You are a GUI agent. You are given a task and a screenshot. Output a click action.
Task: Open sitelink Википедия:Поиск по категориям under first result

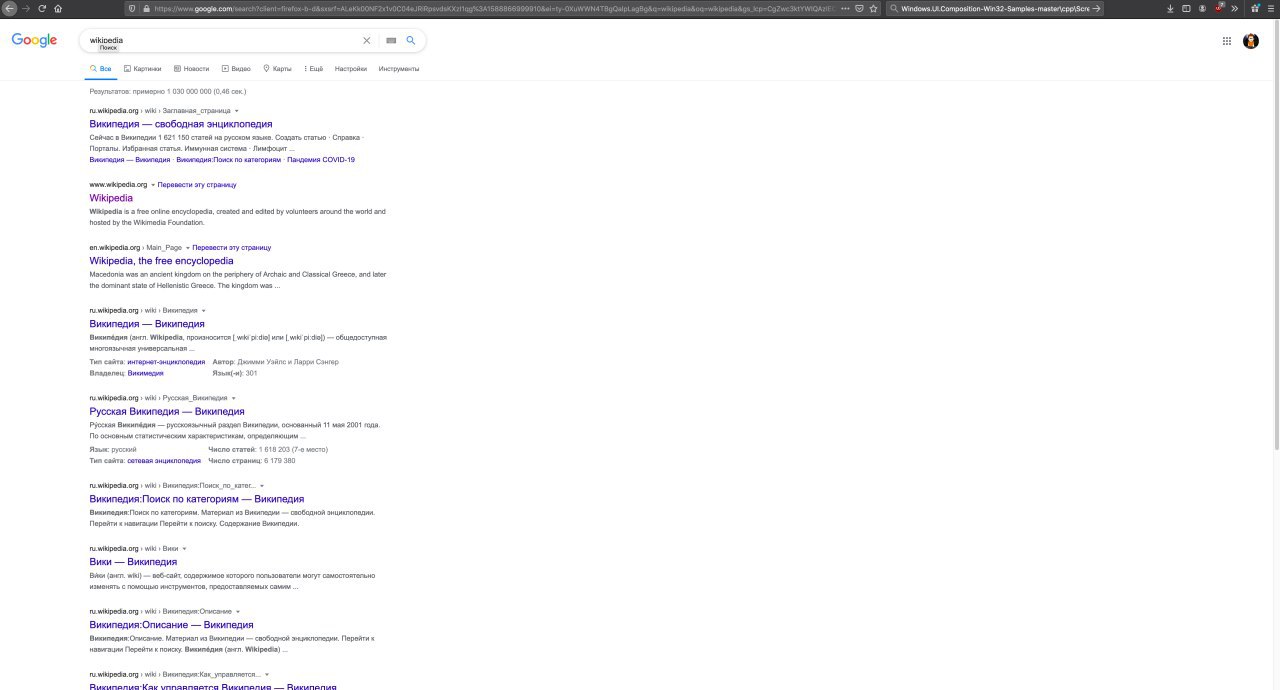pos(229,160)
